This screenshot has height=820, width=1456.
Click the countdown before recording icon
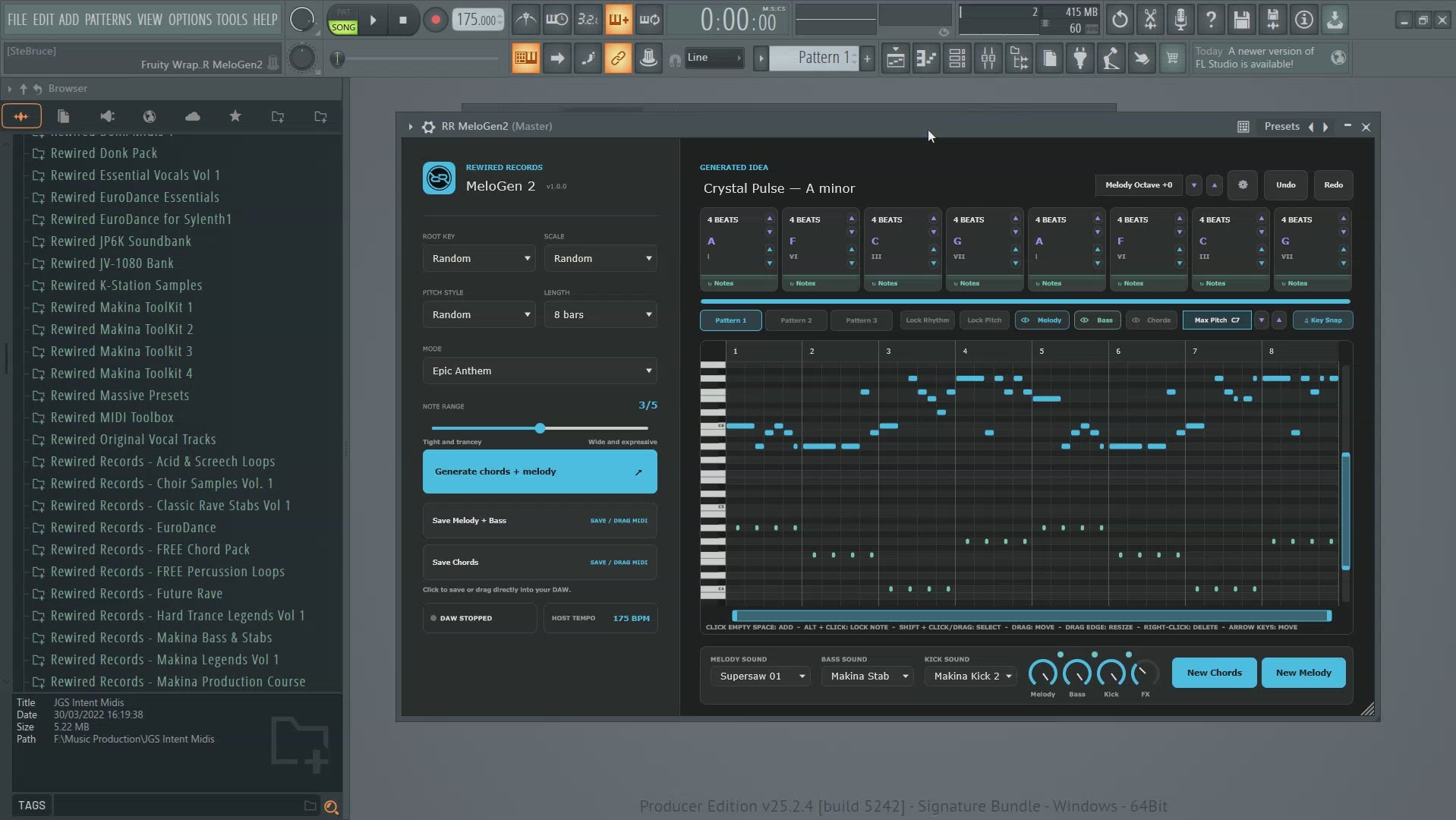(x=588, y=20)
